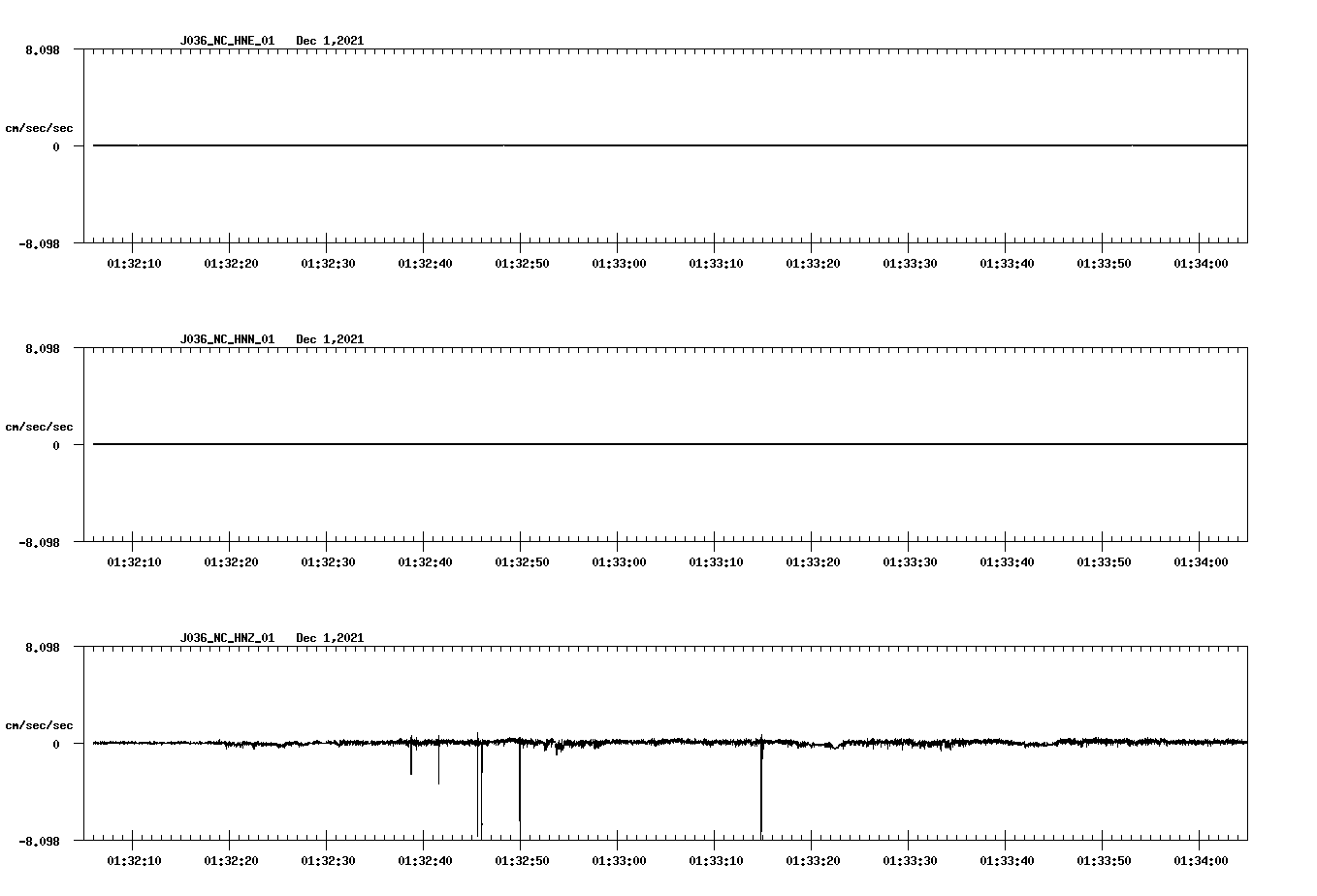Click 01:33:40 time label under HNZ plot
1317x896 pixels.
point(1007,861)
